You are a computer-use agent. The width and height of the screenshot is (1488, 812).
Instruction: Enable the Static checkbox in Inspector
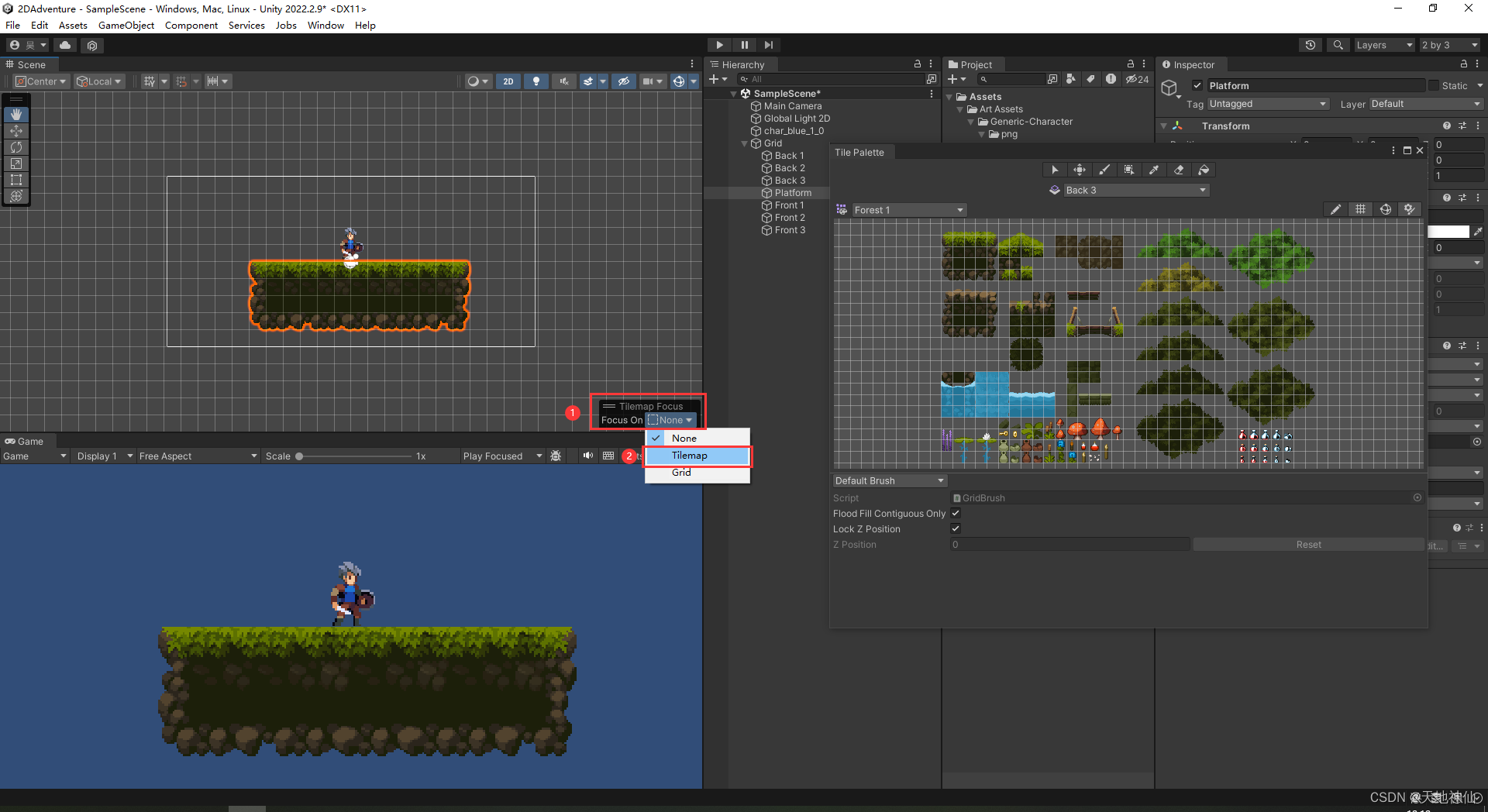click(x=1434, y=85)
